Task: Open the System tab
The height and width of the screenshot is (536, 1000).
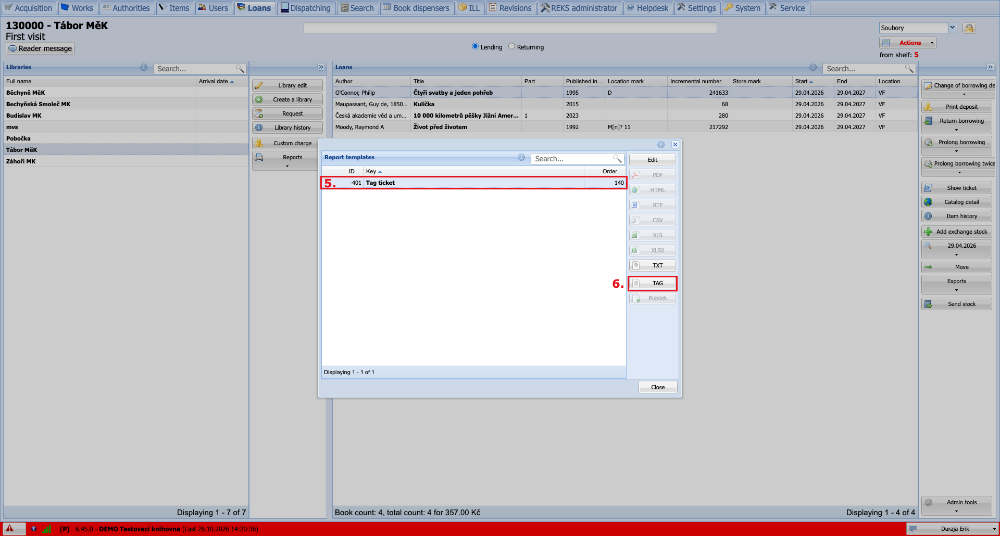Action: tap(742, 8)
